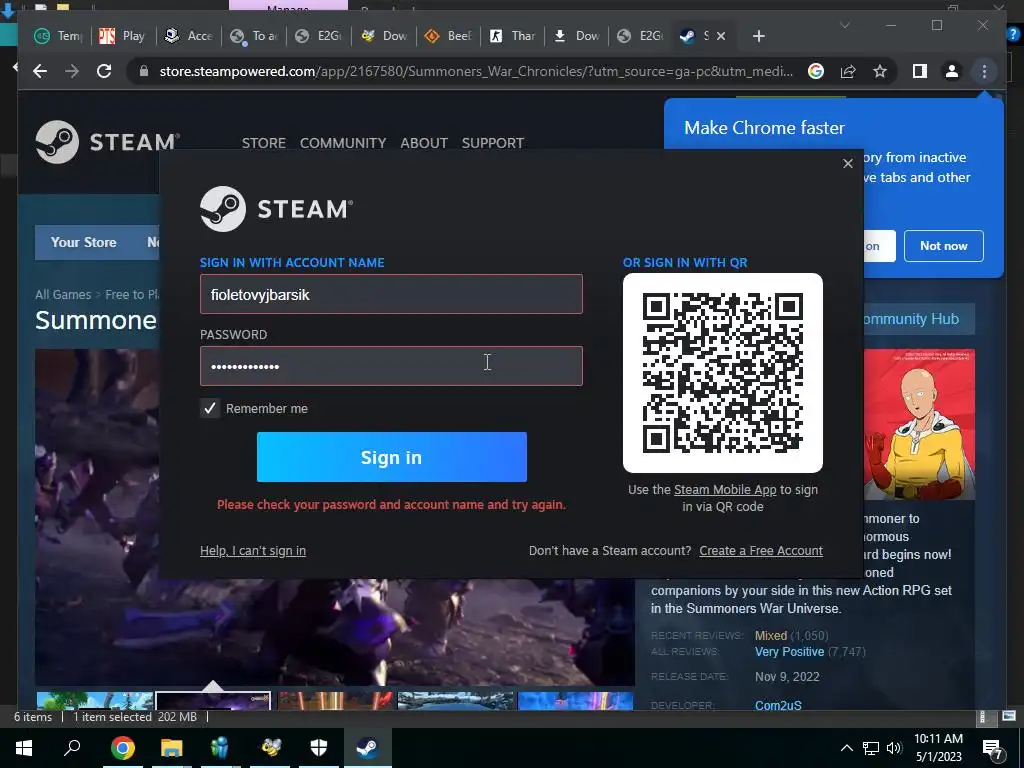Show hidden tray icons chevron

pos(846,748)
